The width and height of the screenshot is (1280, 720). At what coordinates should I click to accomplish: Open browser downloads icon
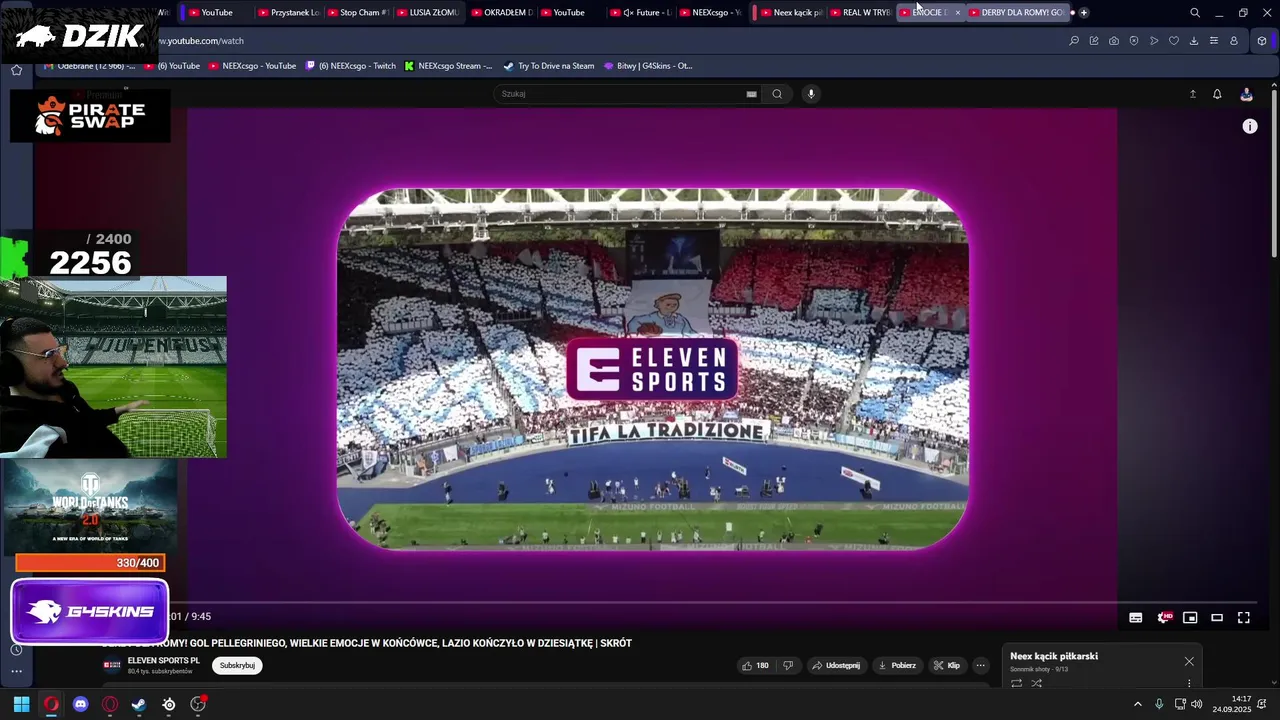coord(1194,41)
